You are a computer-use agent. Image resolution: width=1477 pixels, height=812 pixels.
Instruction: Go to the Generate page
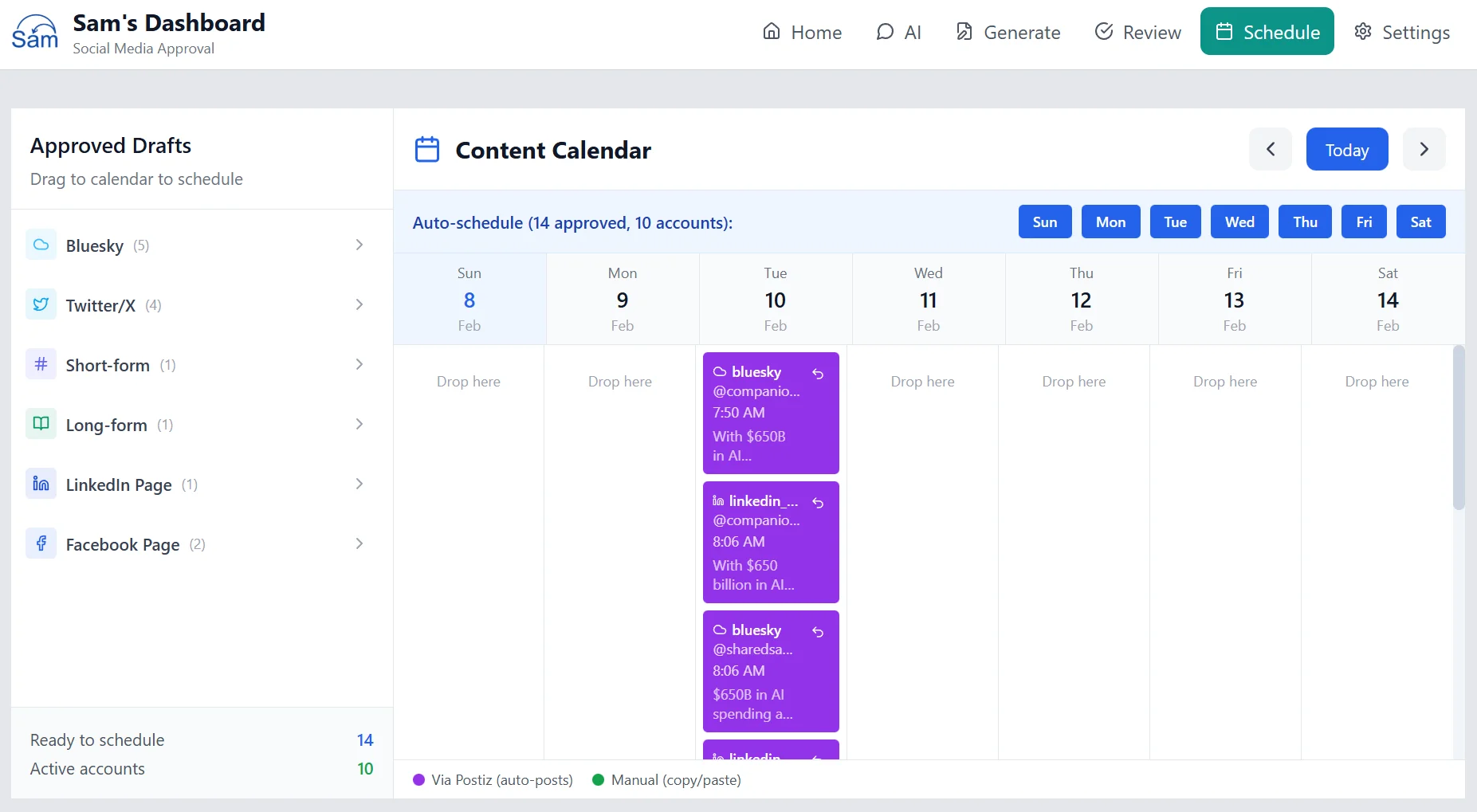pyautogui.click(x=1008, y=32)
